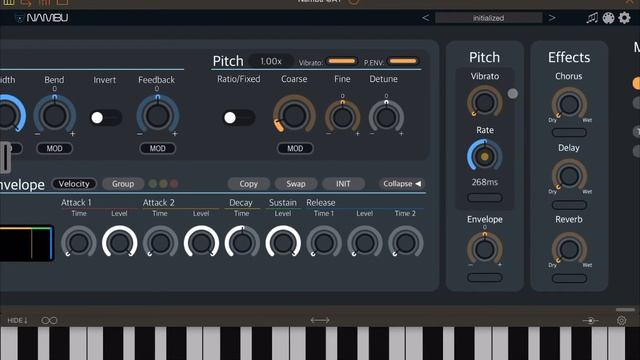Collapse the envelope section
640x360 pixels.
click(402, 184)
